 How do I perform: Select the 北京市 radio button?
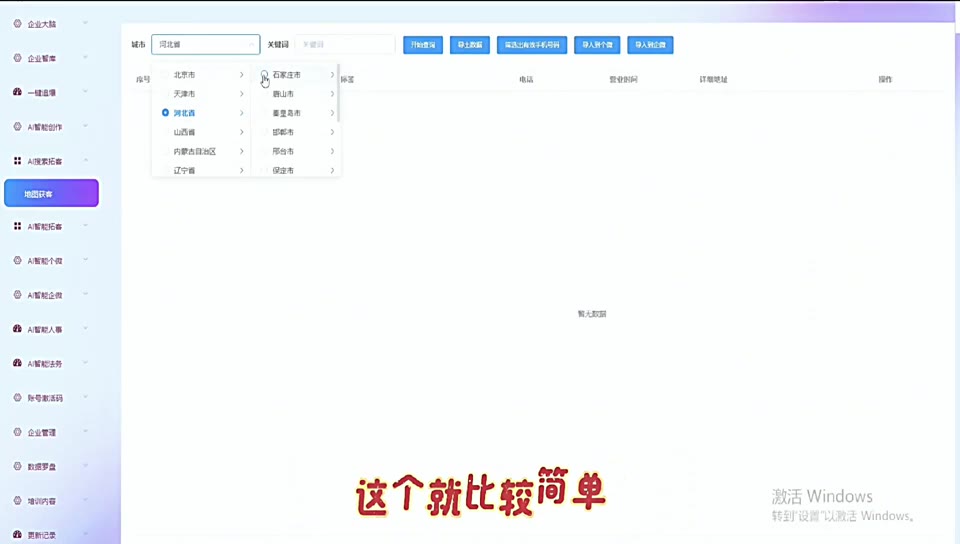click(x=165, y=75)
